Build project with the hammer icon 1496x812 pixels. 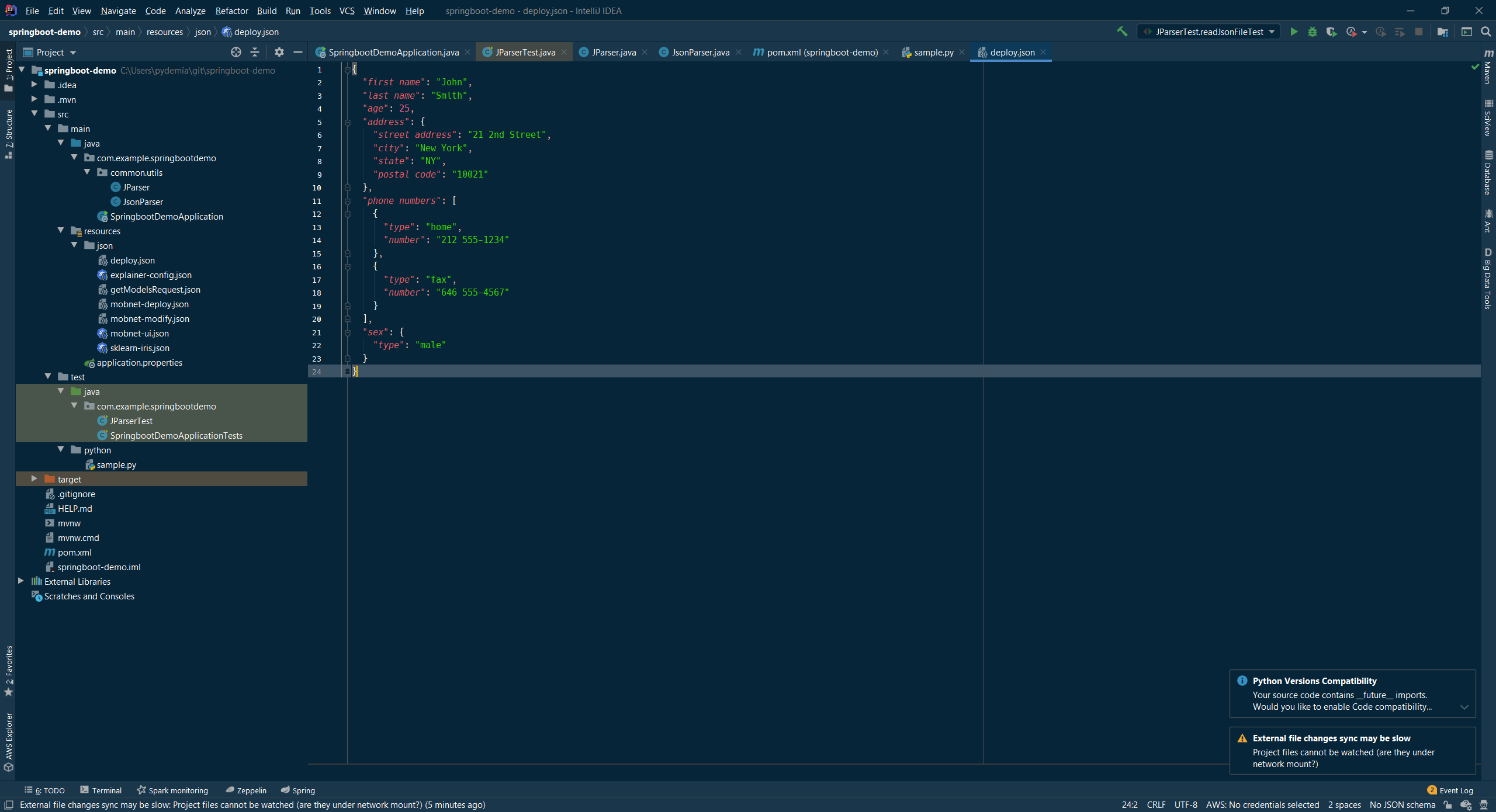coord(1122,32)
